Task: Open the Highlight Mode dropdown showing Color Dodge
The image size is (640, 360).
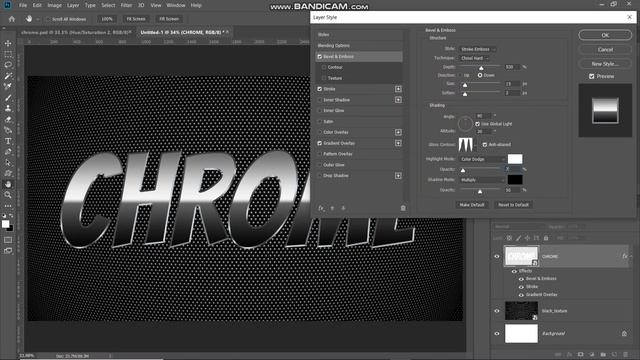Action: 482,159
